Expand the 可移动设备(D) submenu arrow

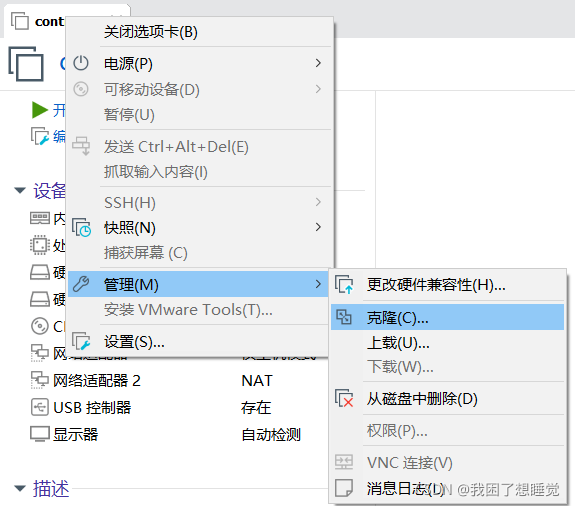pyautogui.click(x=318, y=89)
